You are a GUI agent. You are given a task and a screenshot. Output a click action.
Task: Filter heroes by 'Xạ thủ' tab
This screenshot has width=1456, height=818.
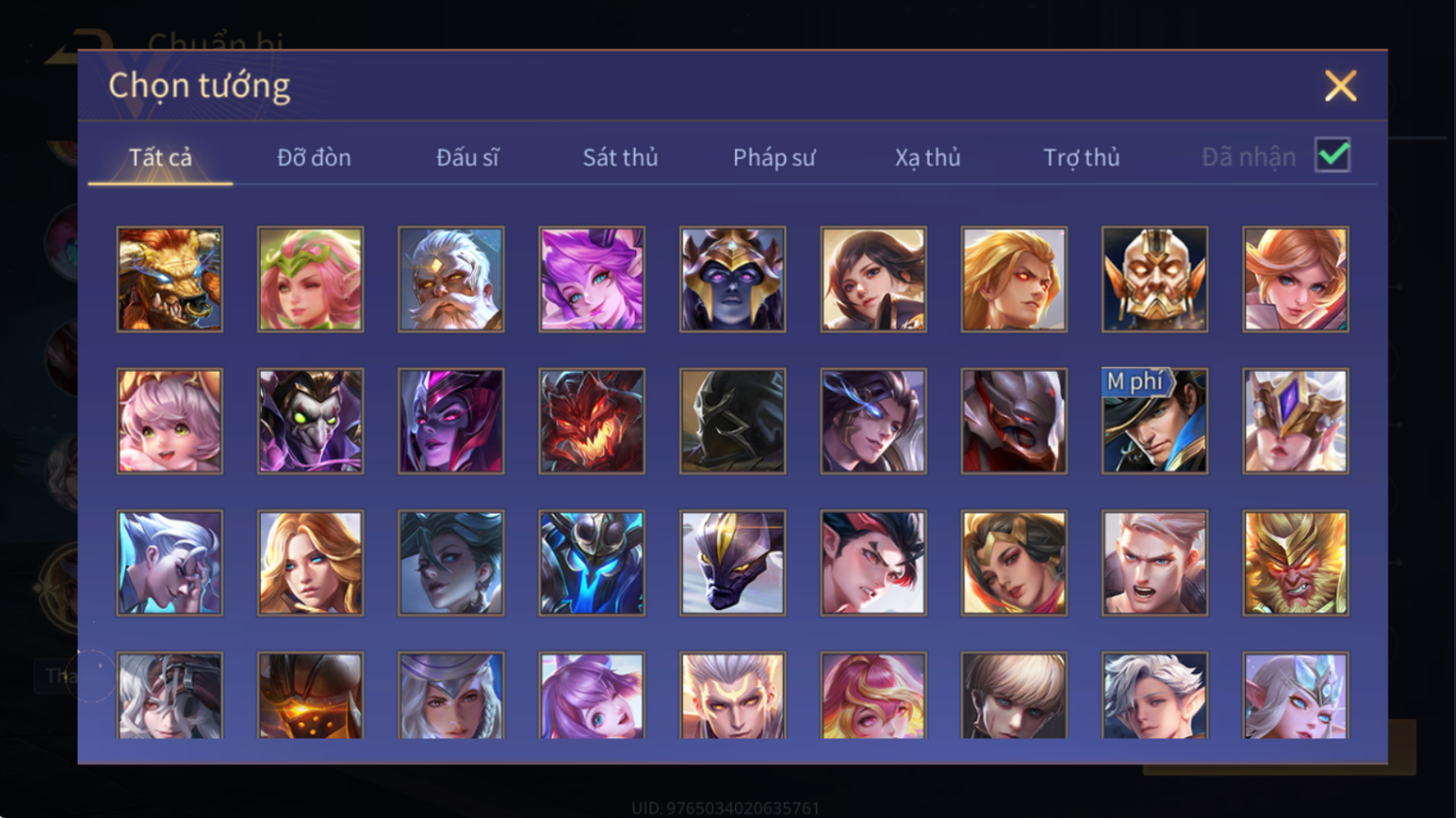pos(927,157)
